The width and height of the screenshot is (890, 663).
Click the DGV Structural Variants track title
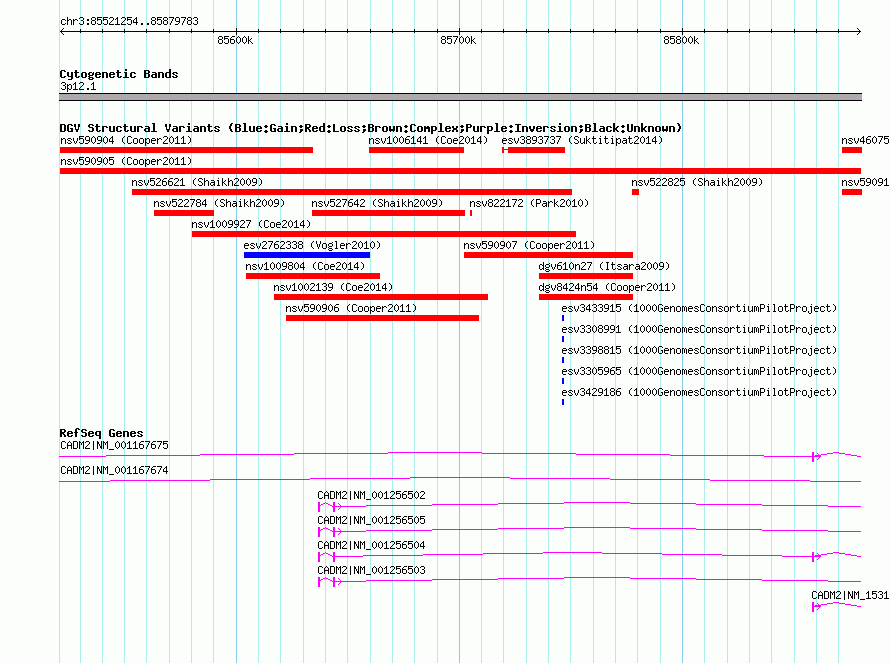point(371,128)
